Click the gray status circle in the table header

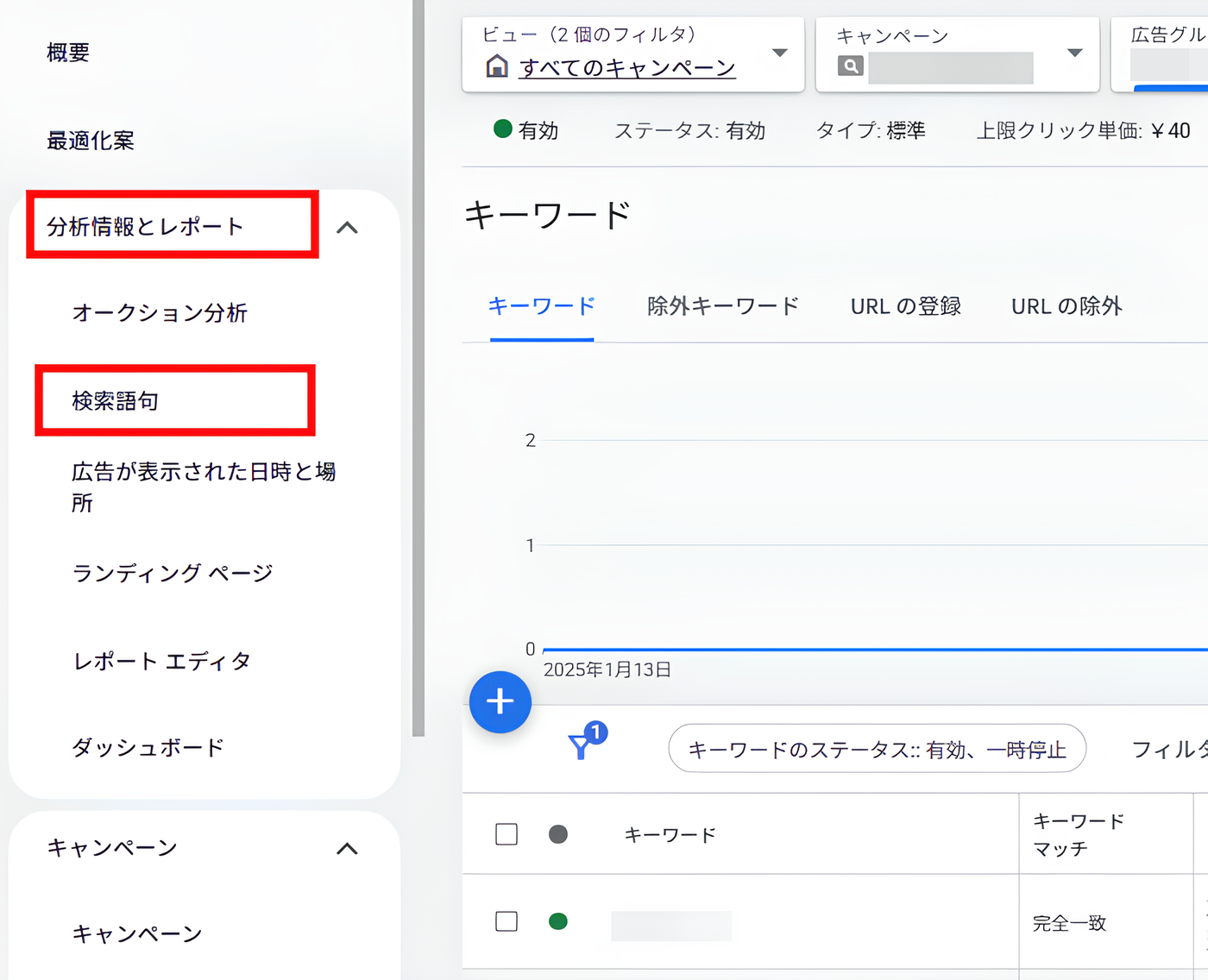557,834
